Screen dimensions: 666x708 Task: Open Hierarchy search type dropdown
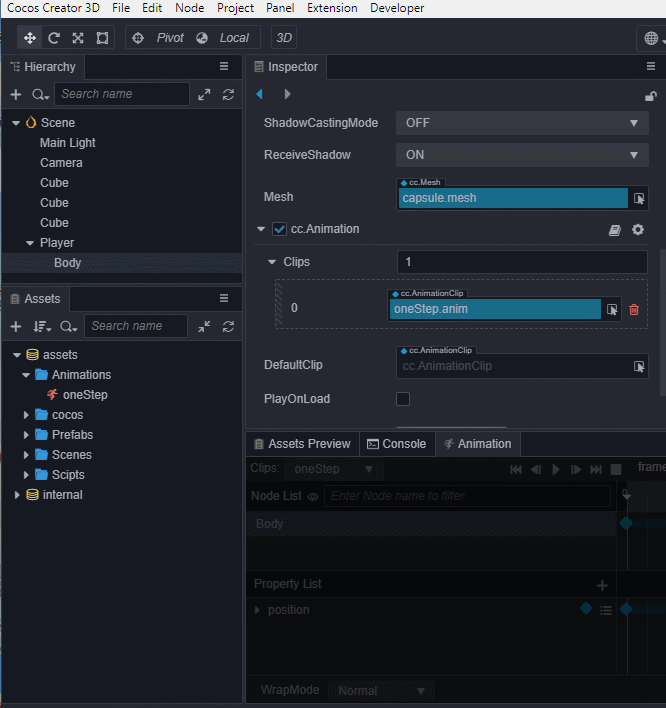[x=40, y=94]
